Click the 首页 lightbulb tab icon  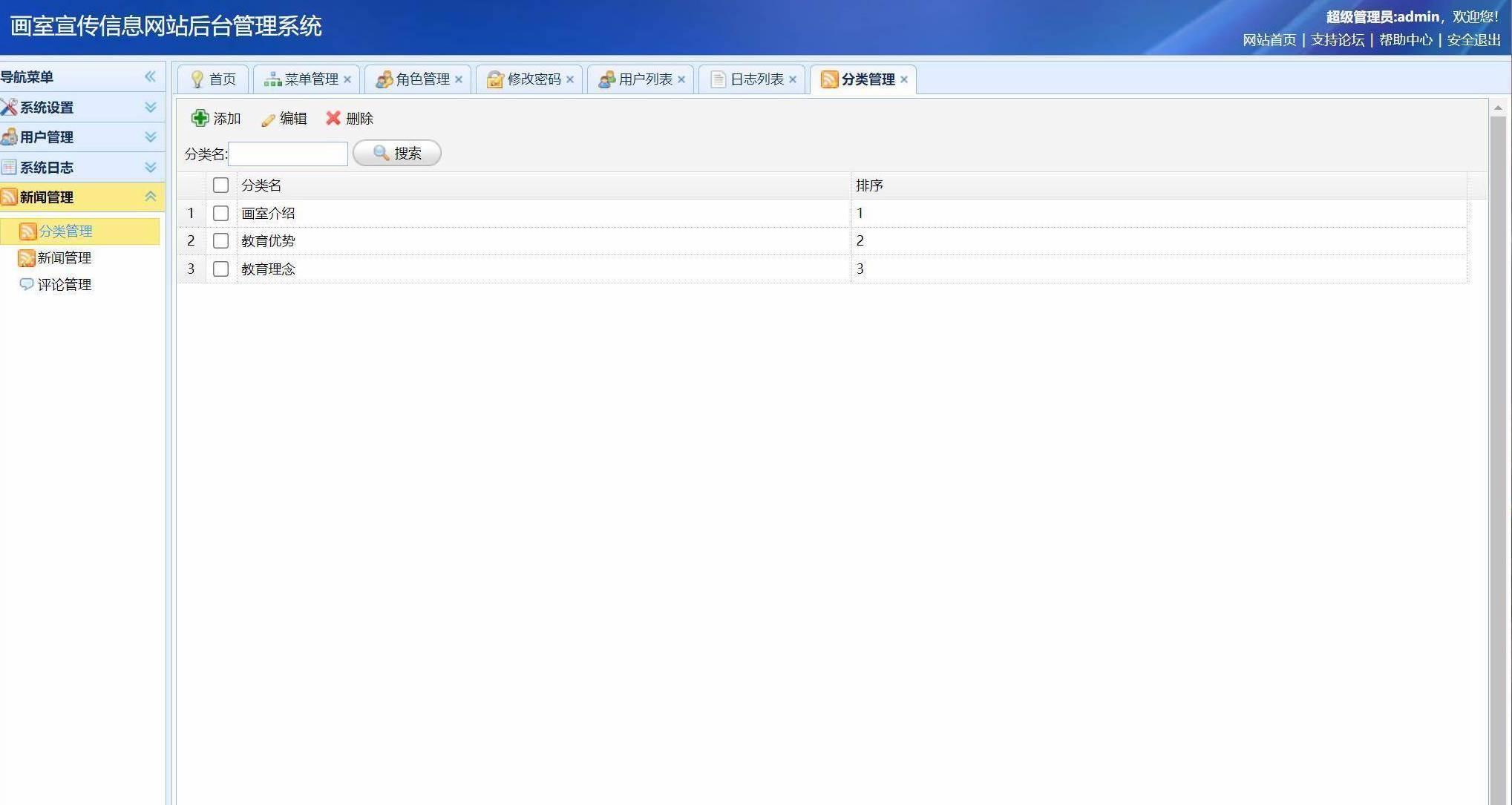197,79
